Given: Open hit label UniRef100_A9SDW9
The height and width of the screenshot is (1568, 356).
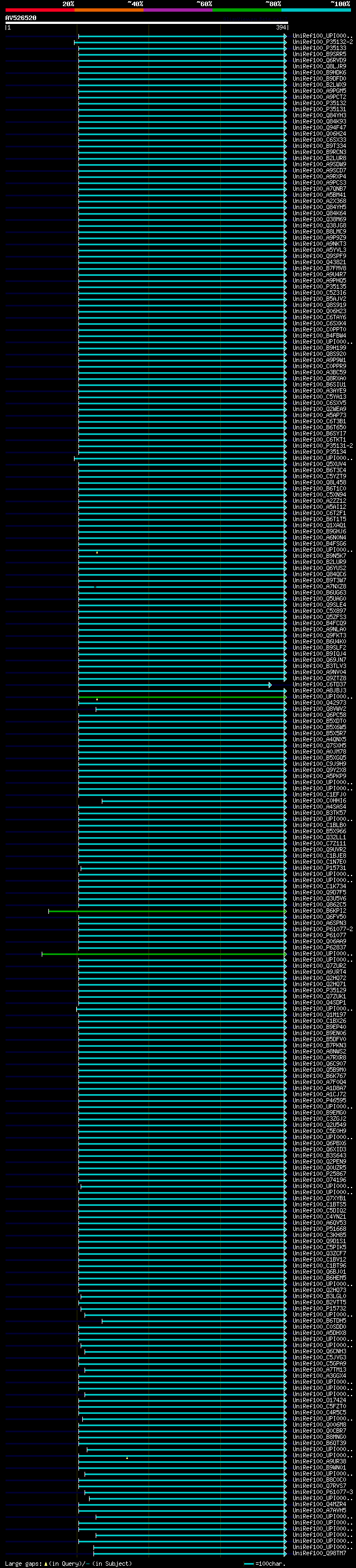Looking at the screenshot, I should pos(319,164).
